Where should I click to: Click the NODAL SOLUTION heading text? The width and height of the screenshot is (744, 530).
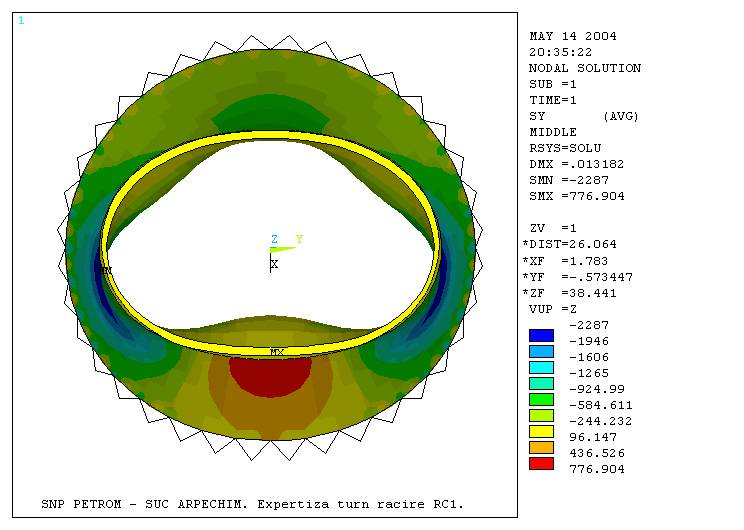[x=584, y=68]
